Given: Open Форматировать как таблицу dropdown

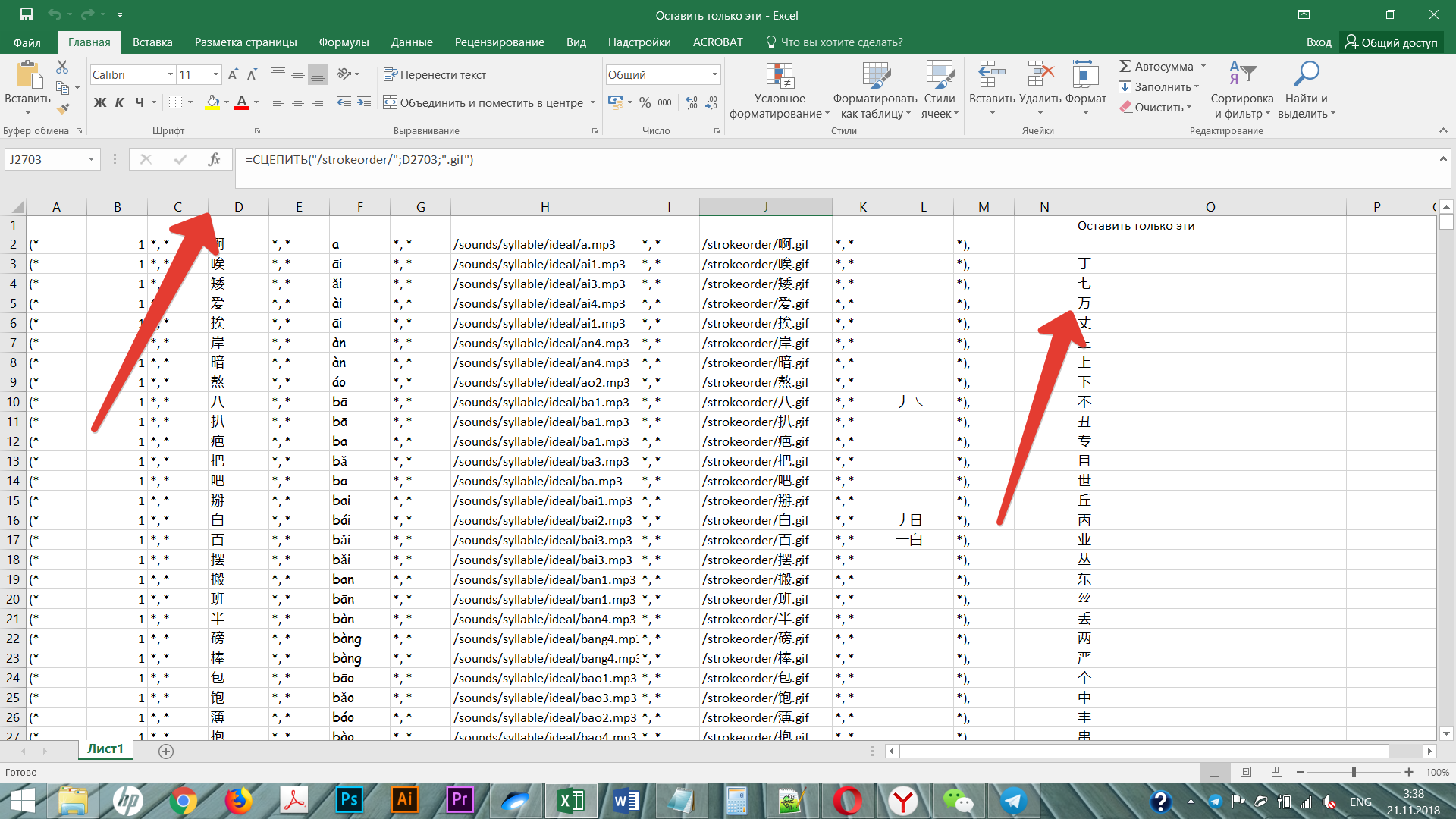Looking at the screenshot, I should (x=875, y=90).
